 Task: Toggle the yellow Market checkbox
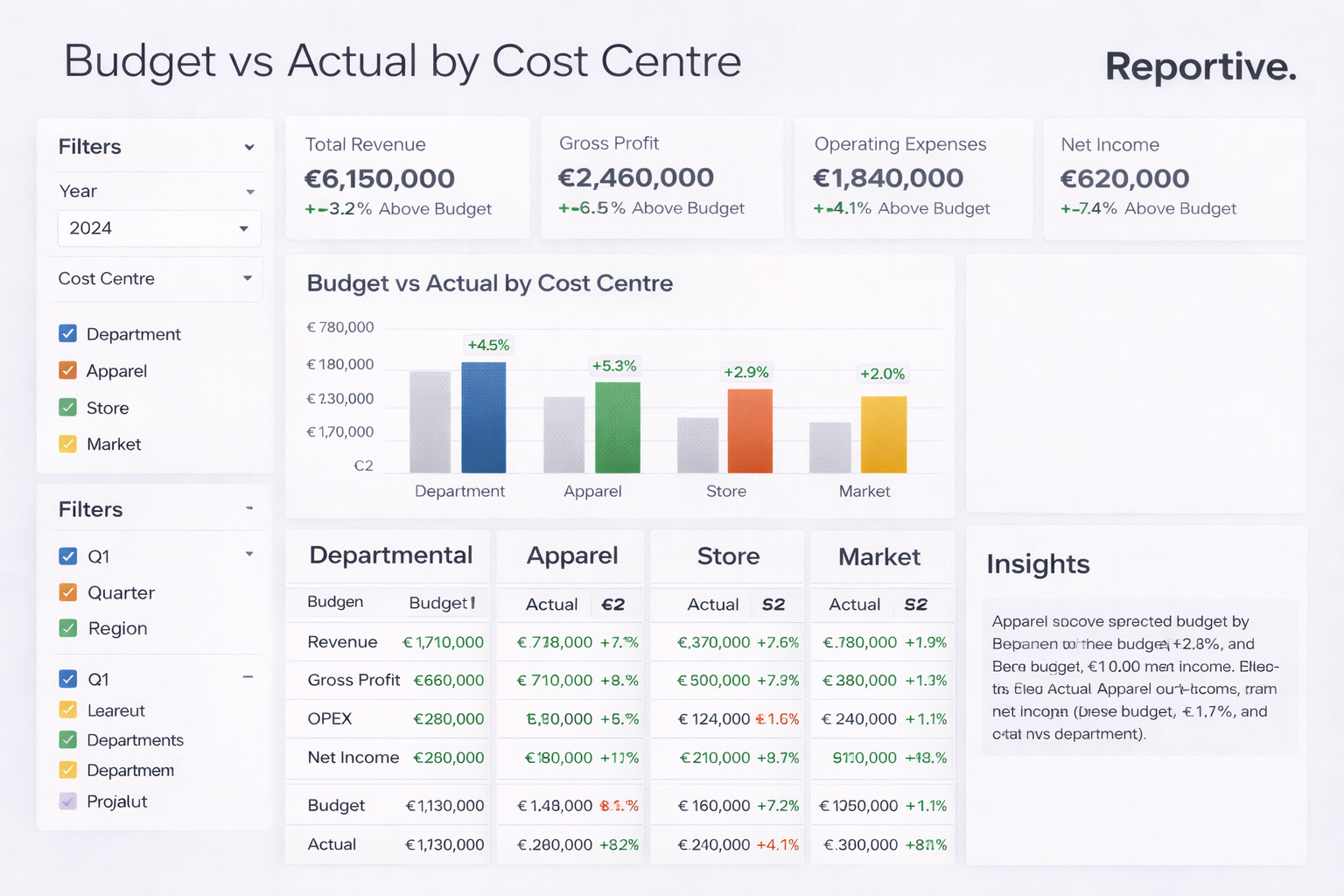pos(68,444)
